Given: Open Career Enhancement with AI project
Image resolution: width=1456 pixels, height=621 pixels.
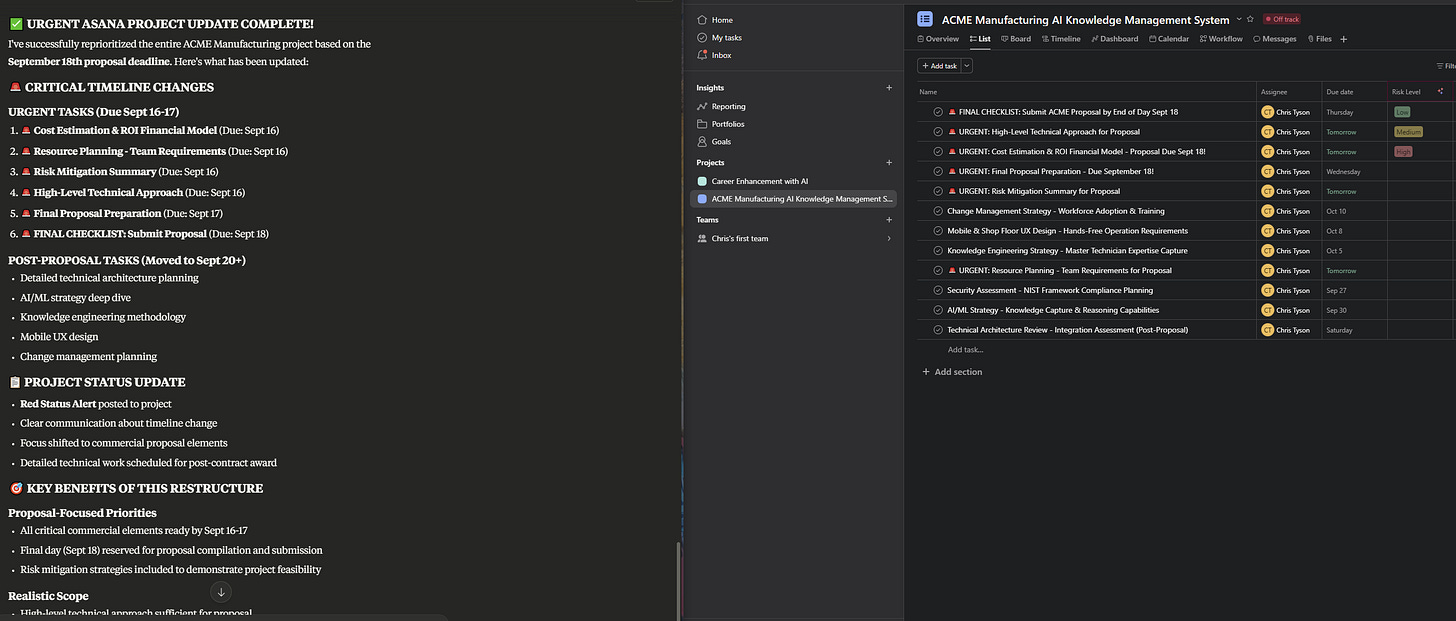Looking at the screenshot, I should pos(760,181).
